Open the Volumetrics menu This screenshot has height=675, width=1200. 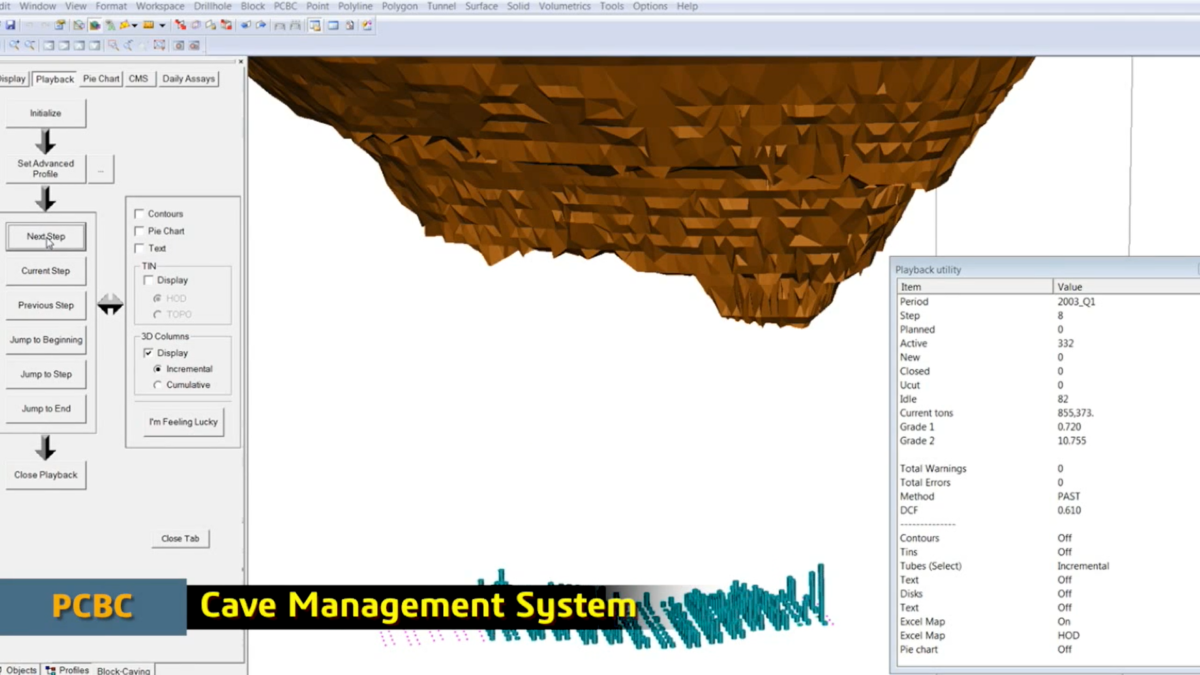point(565,6)
